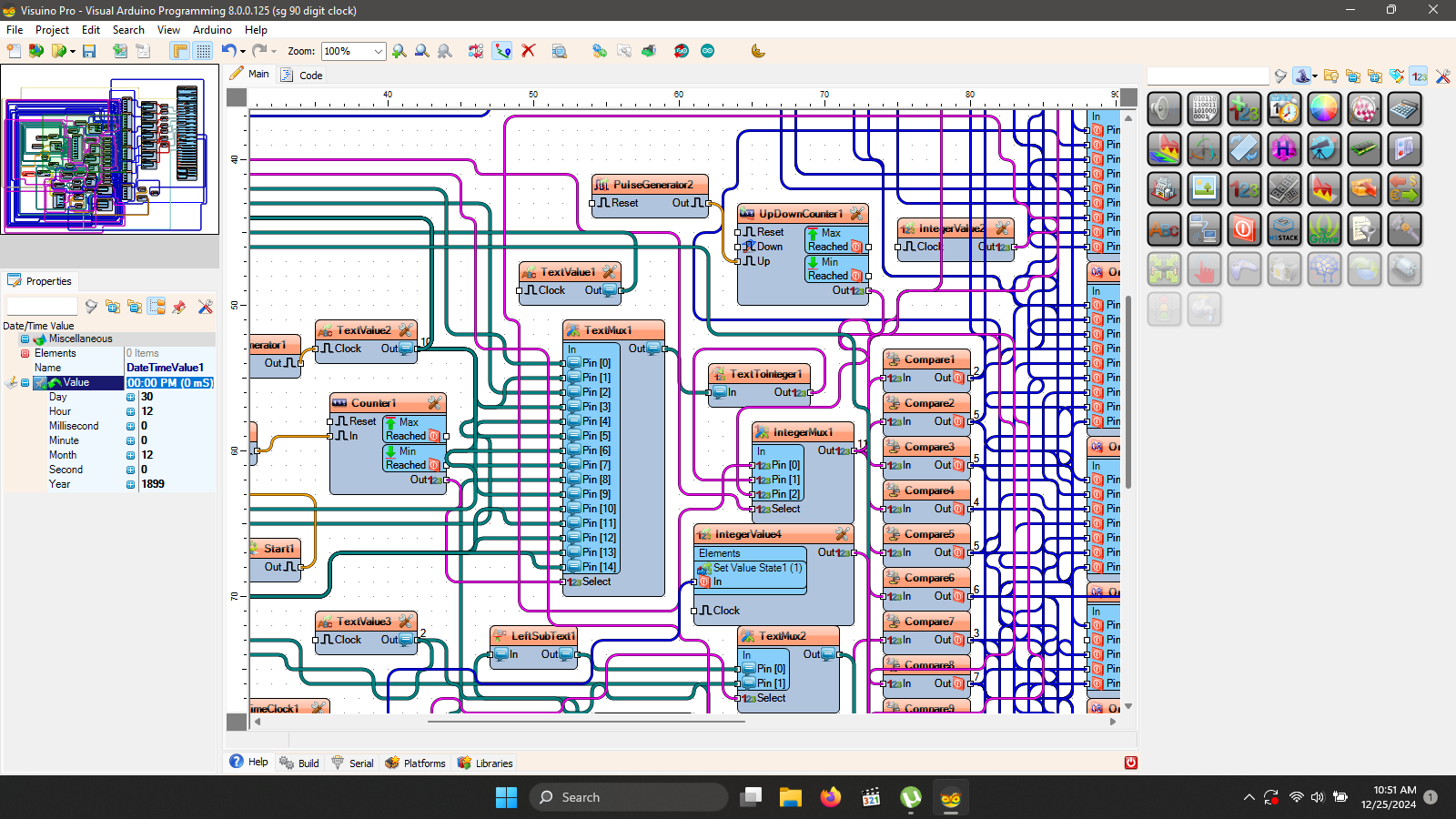Viewport: 1456px width, 819px height.
Task: Toggle the categorized tree view in Properties toolbar
Action: 157,307
